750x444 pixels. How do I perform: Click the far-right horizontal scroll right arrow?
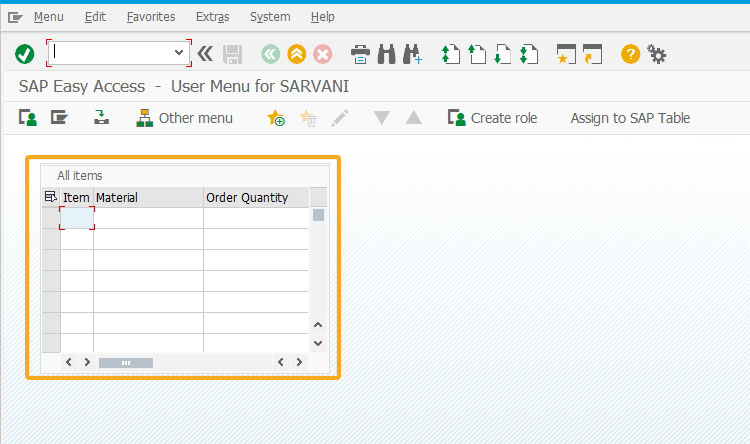[x=299, y=362]
